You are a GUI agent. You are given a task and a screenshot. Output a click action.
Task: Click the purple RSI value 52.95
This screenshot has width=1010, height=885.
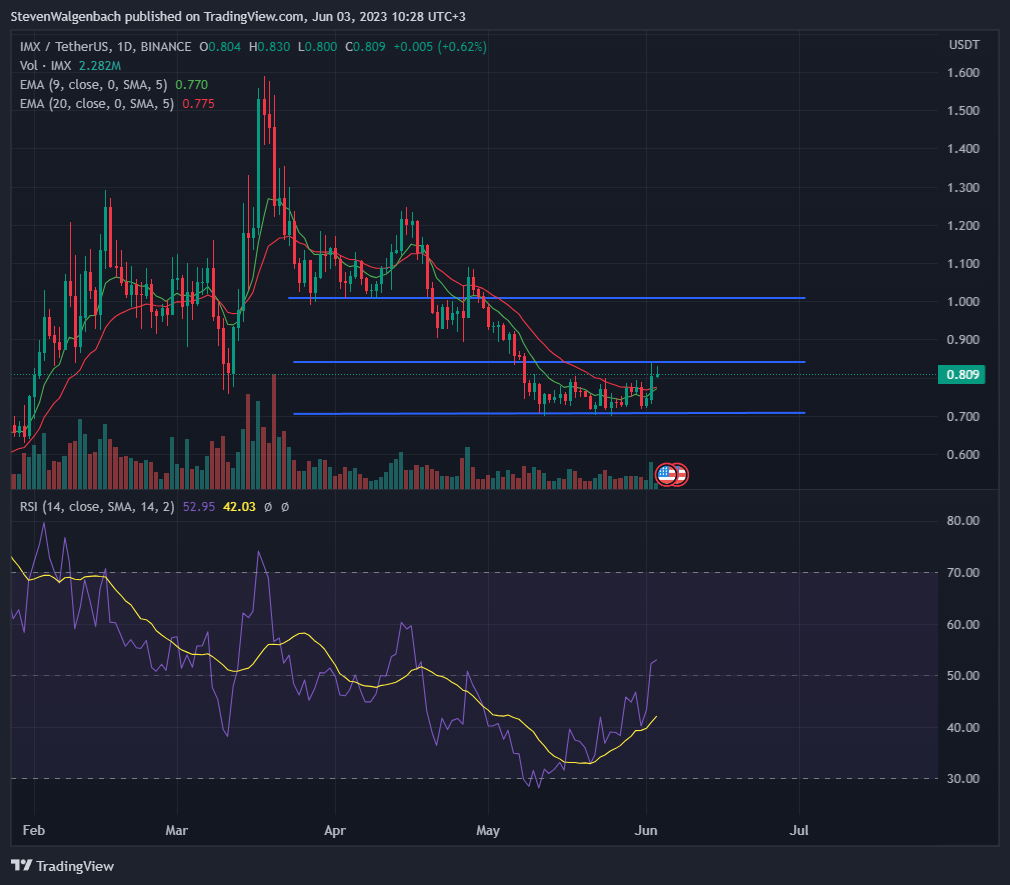[x=198, y=507]
